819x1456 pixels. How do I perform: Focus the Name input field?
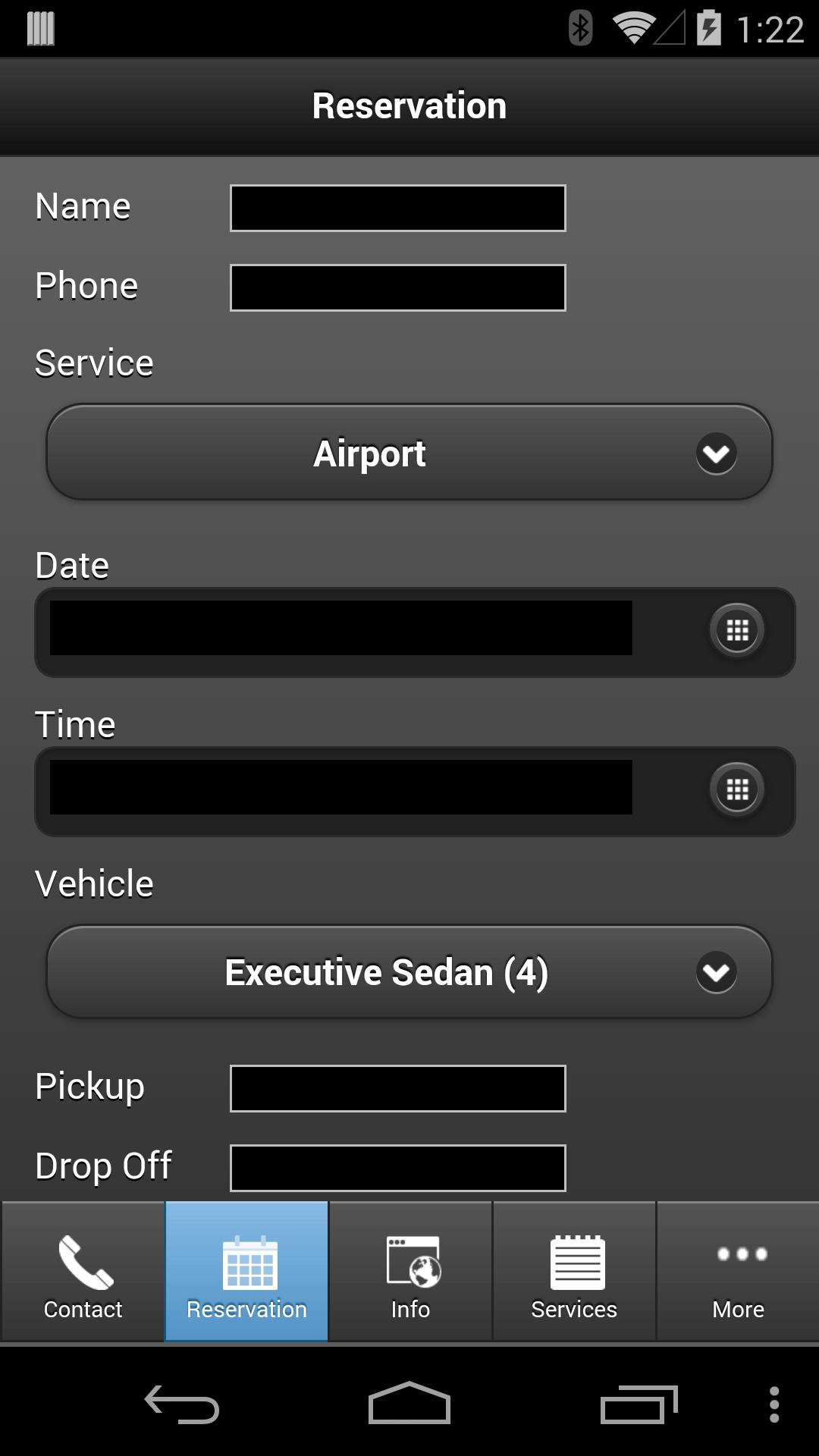pos(398,209)
